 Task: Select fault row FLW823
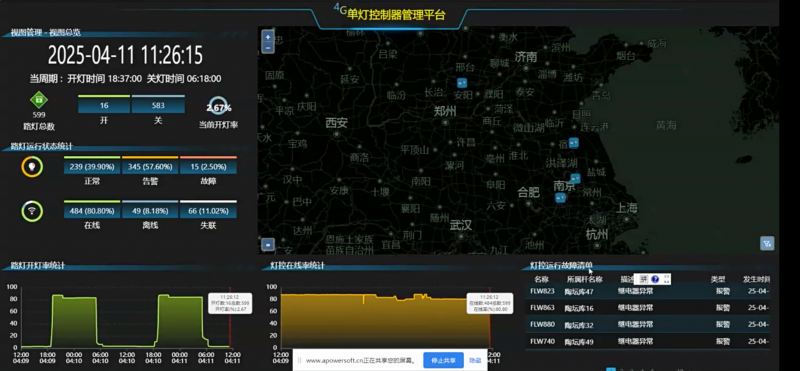pyautogui.click(x=647, y=291)
